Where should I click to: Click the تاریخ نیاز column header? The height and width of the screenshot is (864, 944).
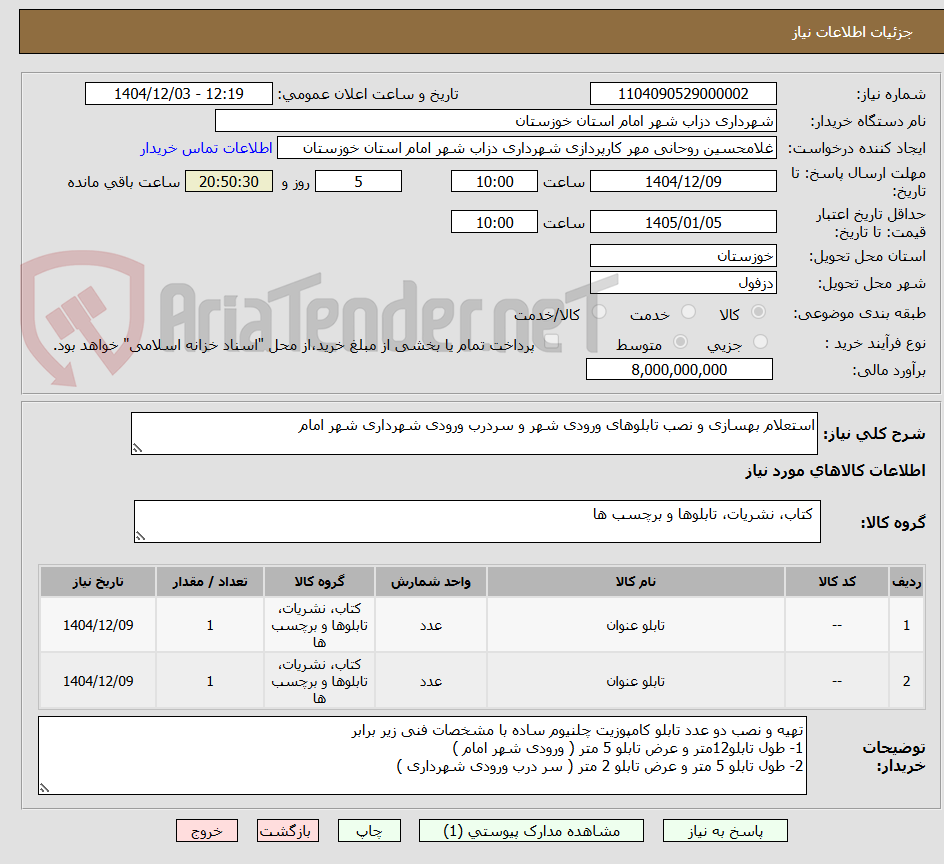98,582
